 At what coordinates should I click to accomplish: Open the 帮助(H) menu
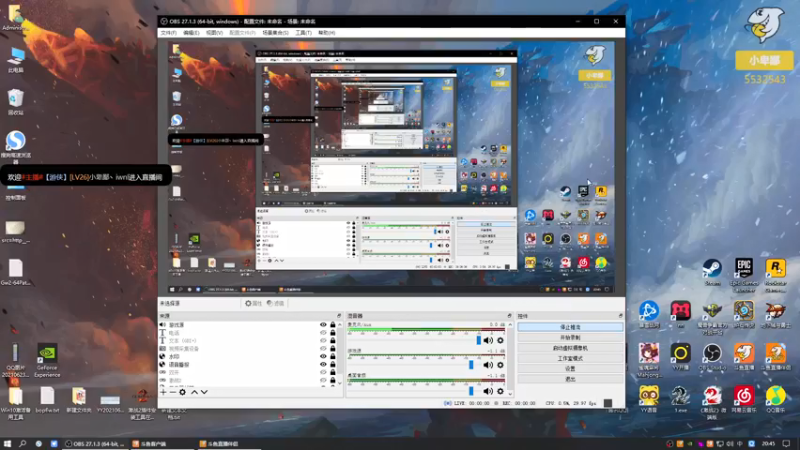tap(327, 33)
